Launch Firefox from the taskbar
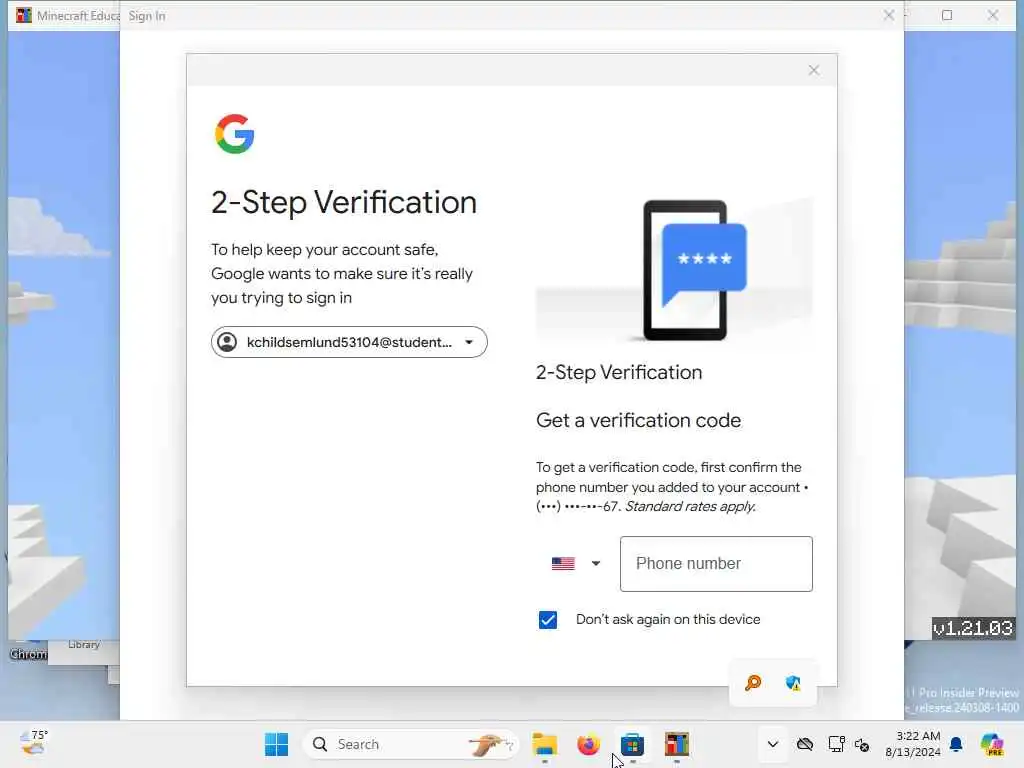This screenshot has height=768, width=1024. point(588,744)
